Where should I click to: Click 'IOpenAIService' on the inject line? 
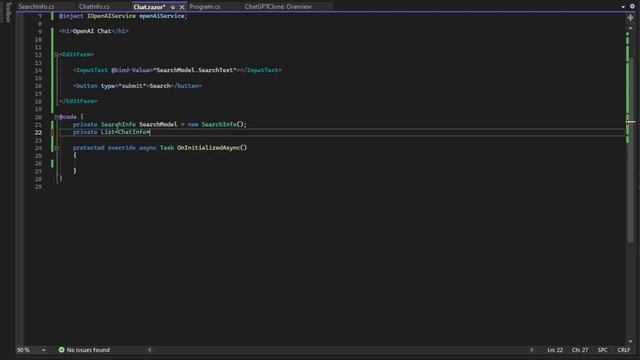coord(111,16)
